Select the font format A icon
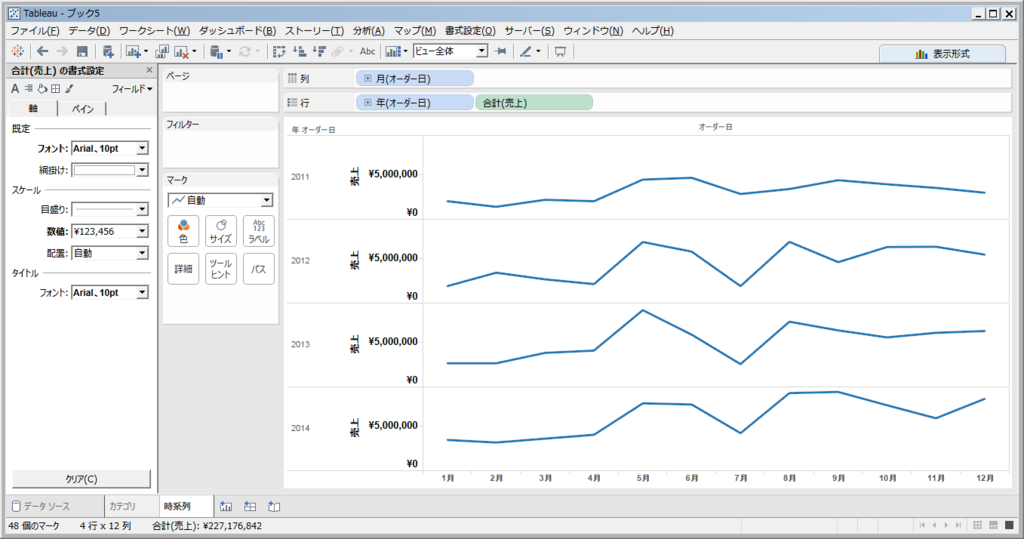 pyautogui.click(x=15, y=89)
